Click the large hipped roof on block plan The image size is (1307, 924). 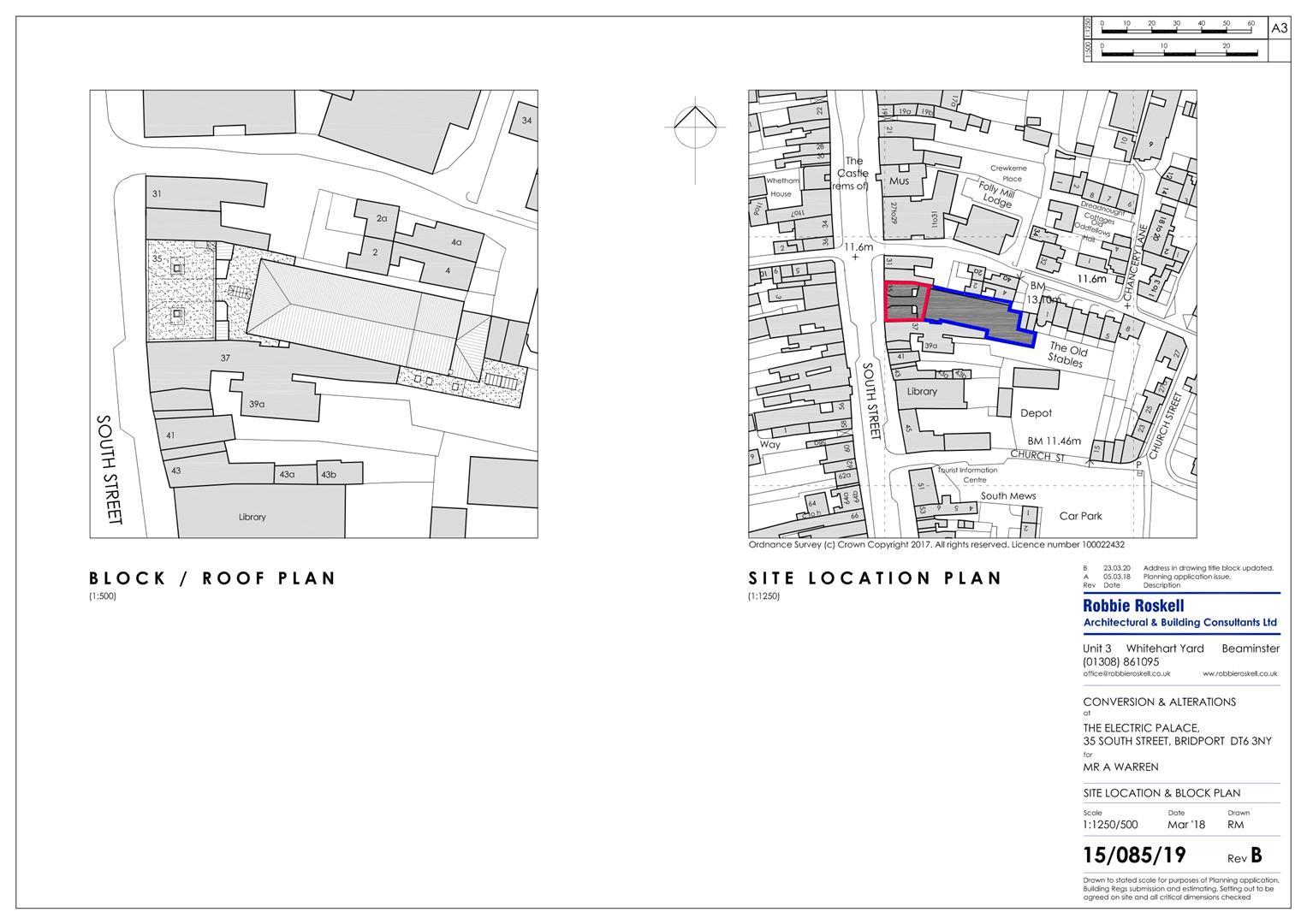point(357,315)
